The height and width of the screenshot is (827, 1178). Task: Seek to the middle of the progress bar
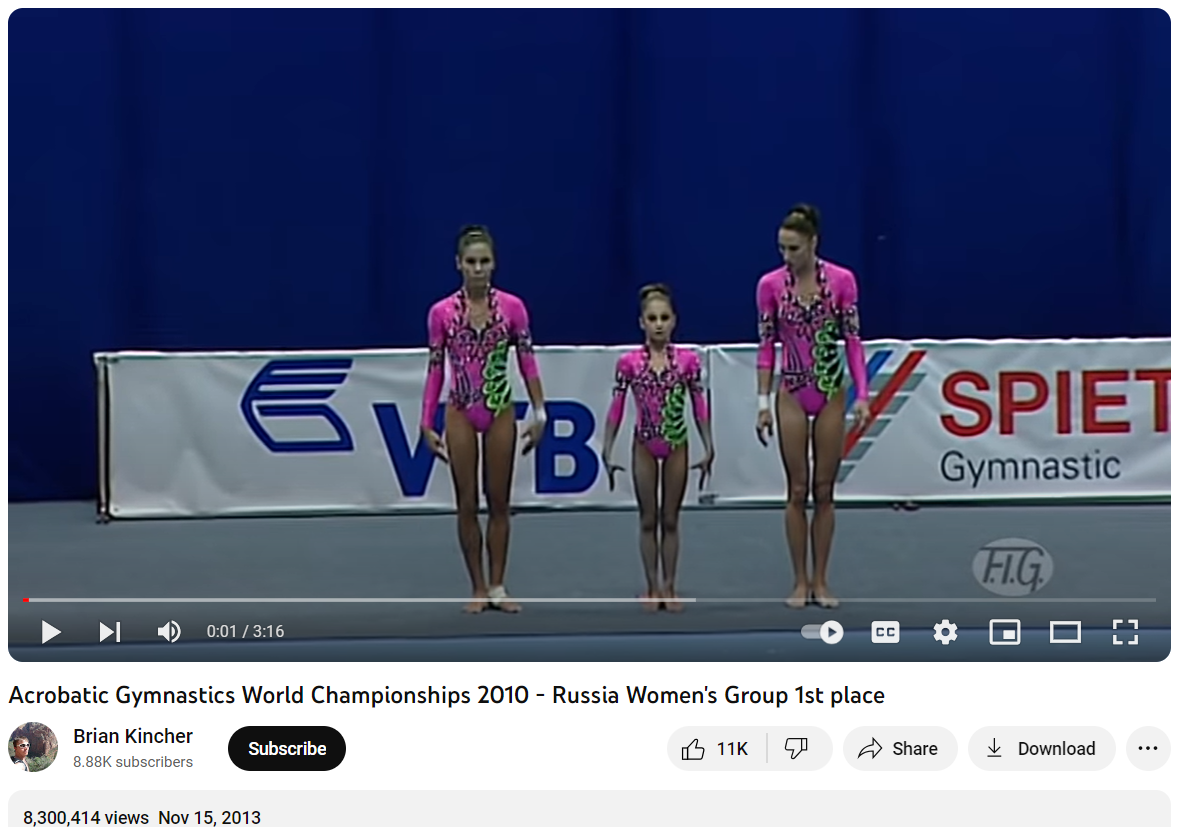pyautogui.click(x=589, y=599)
